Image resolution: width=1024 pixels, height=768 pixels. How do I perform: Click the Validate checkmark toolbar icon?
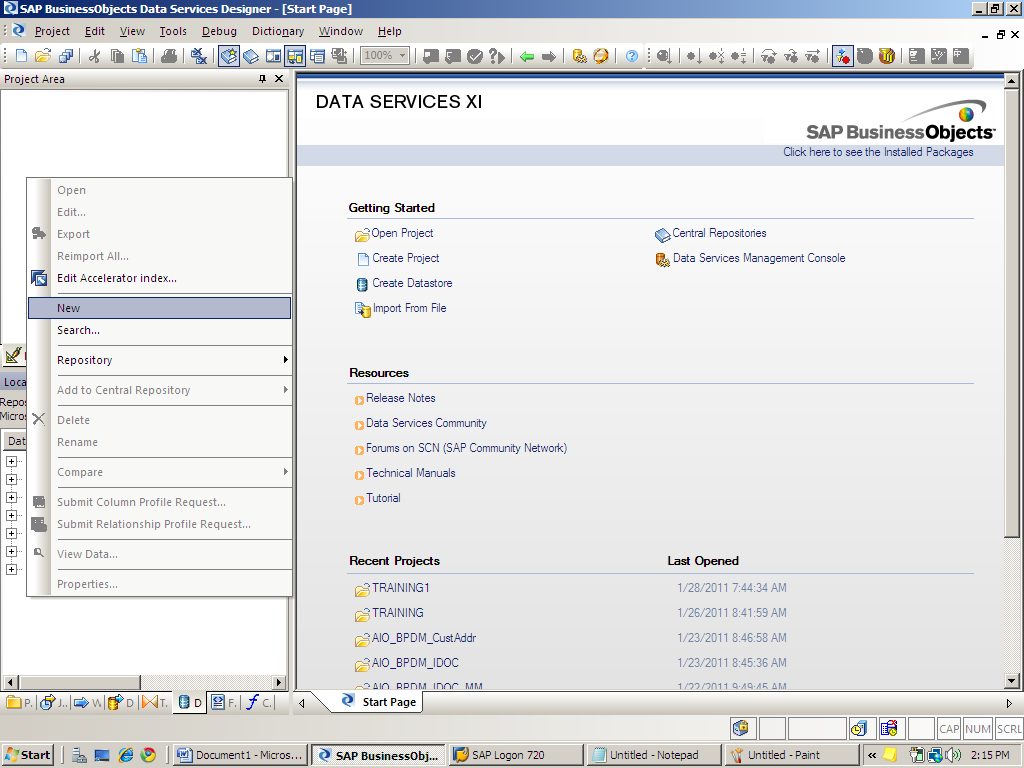pos(475,56)
